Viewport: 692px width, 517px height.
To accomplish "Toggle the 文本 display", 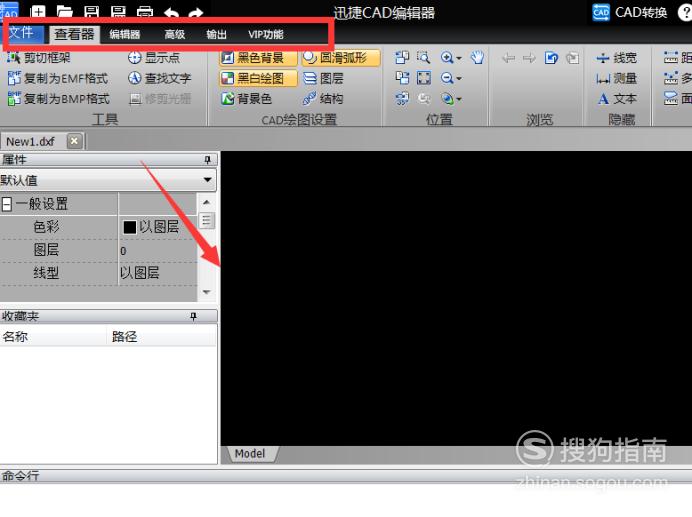I will click(617, 99).
